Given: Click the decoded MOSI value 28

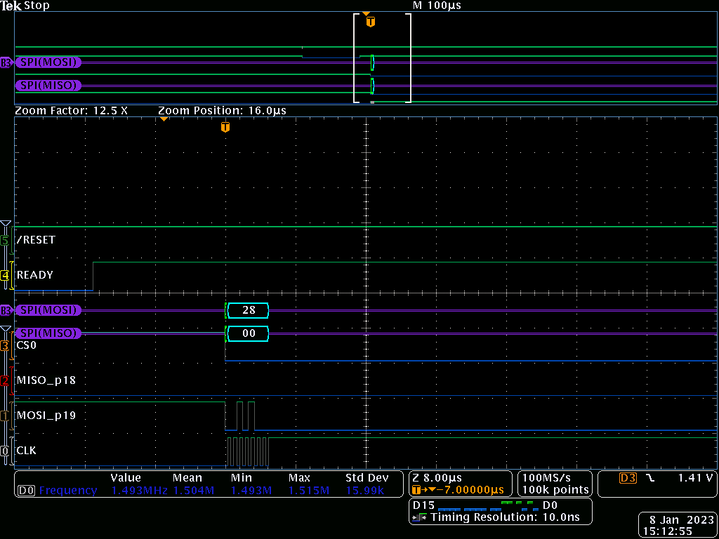Looking at the screenshot, I should (248, 310).
